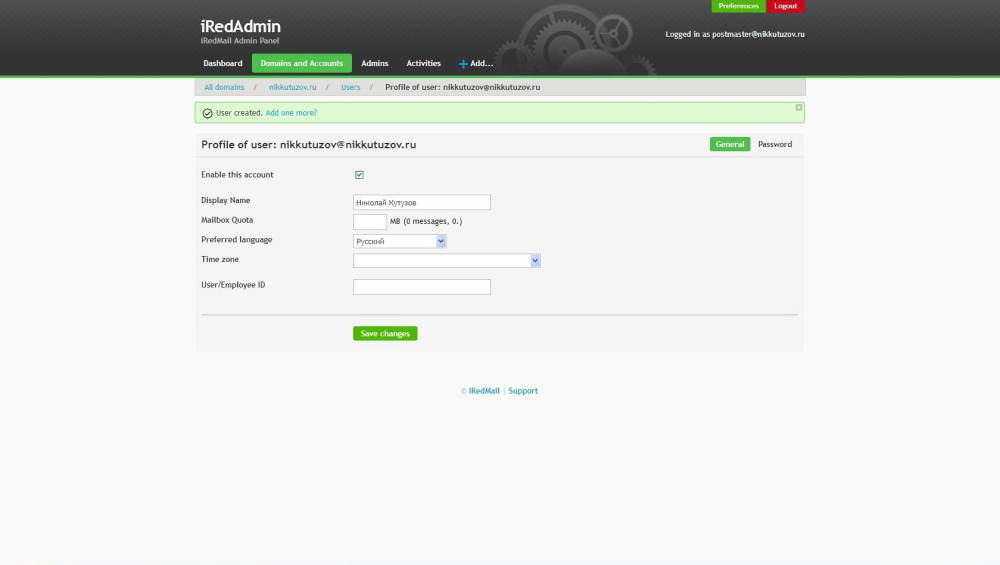Click 'Logged in as postmaster@nikkutuzov.ru' text
Screen dimensions: 1000x565
point(735,34)
